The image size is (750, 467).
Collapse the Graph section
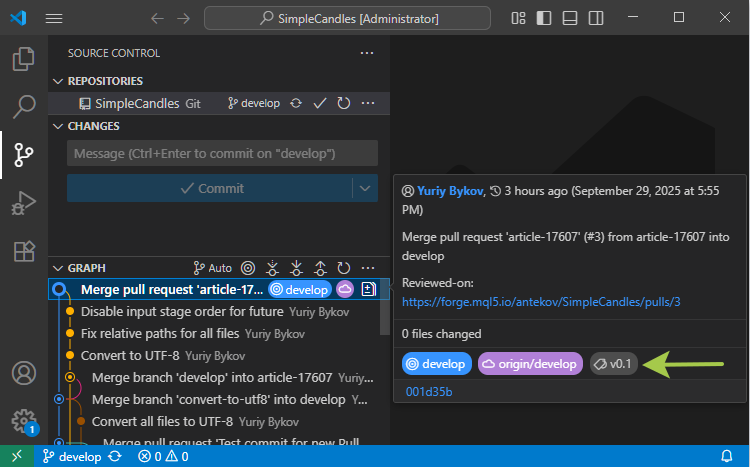coord(58,268)
